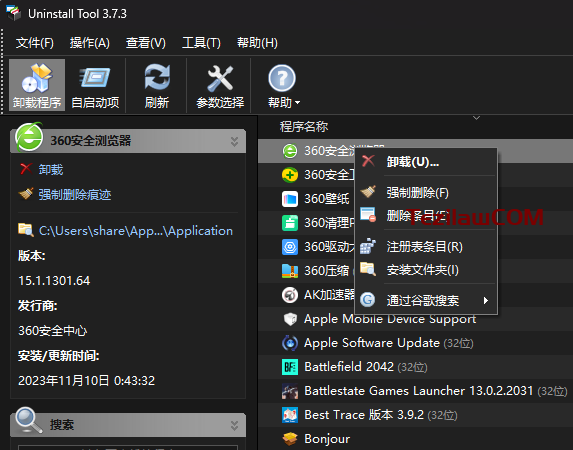573x450 pixels.
Task: Click the 360清理 green icon
Action: pyautogui.click(x=290, y=223)
